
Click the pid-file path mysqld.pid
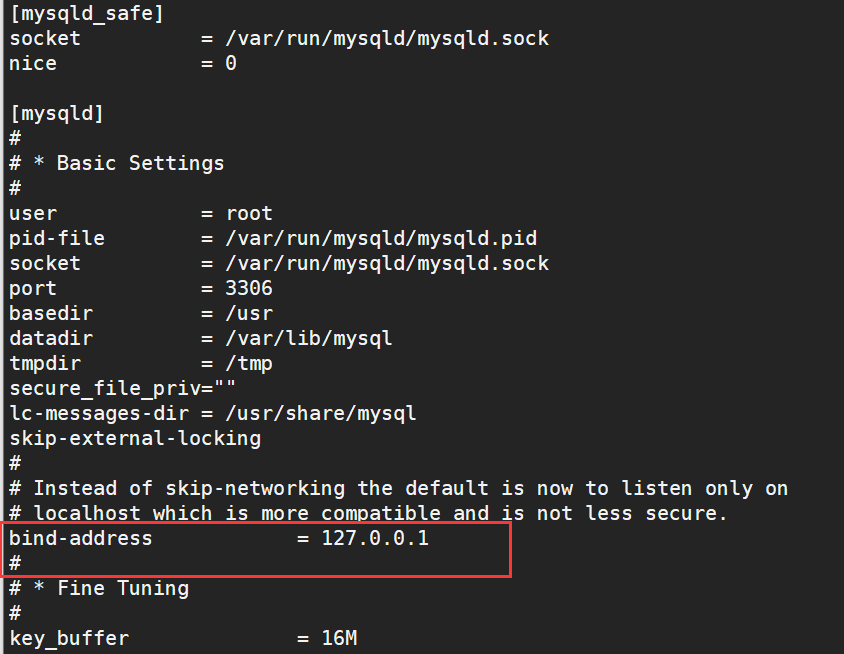tap(381, 238)
